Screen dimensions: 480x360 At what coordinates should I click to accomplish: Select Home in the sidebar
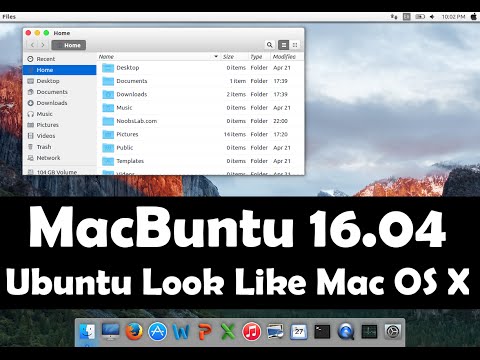(59, 70)
